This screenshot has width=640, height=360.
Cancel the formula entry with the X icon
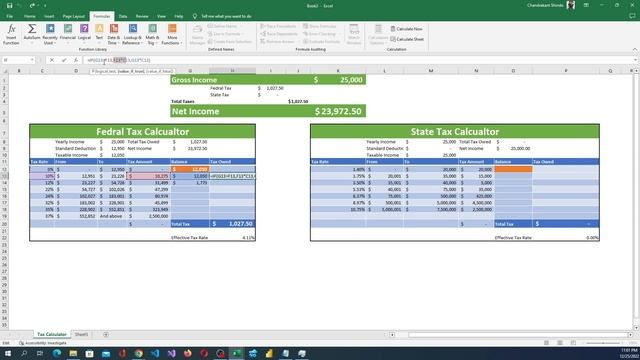coord(52,60)
